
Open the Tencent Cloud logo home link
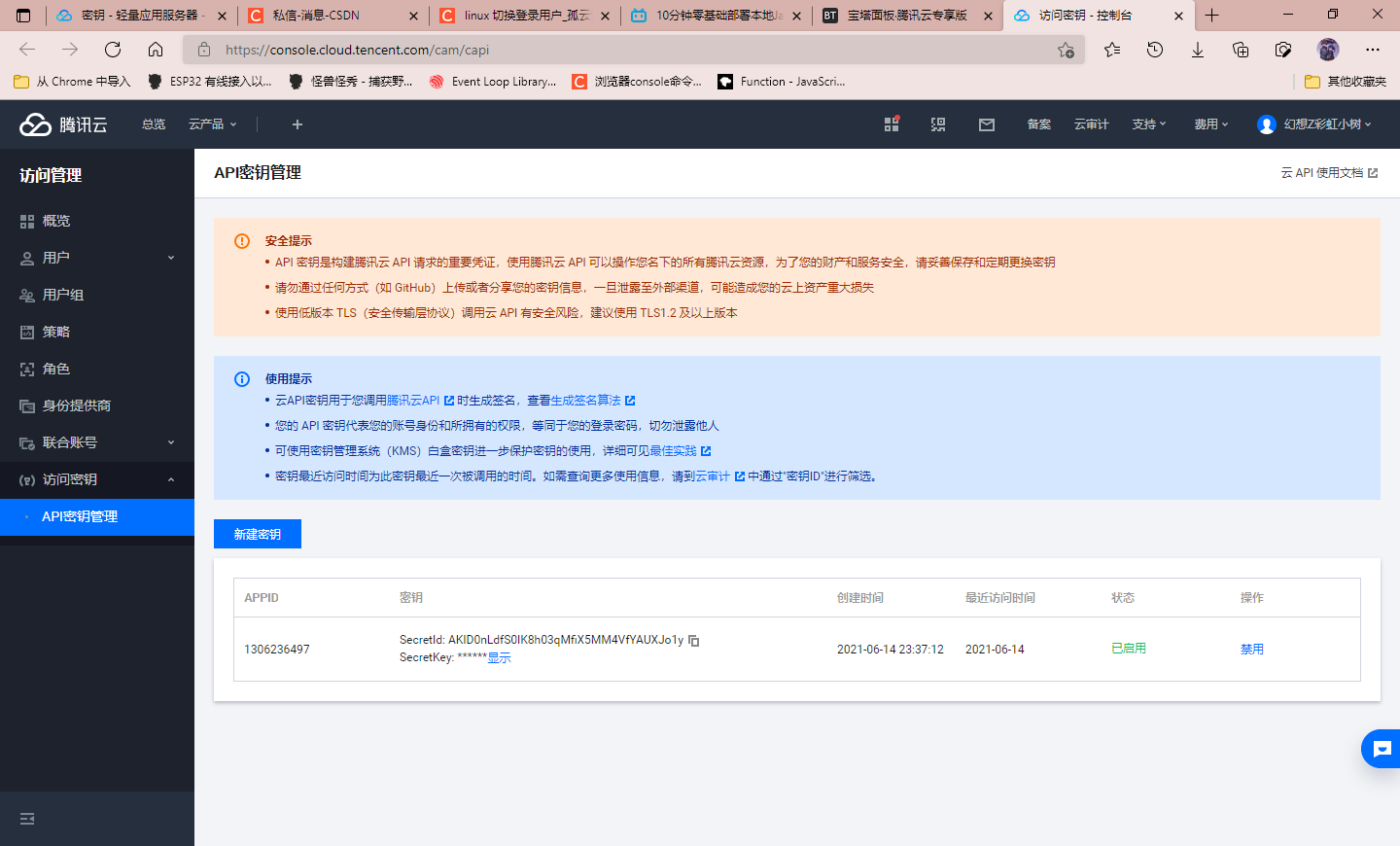[x=63, y=124]
